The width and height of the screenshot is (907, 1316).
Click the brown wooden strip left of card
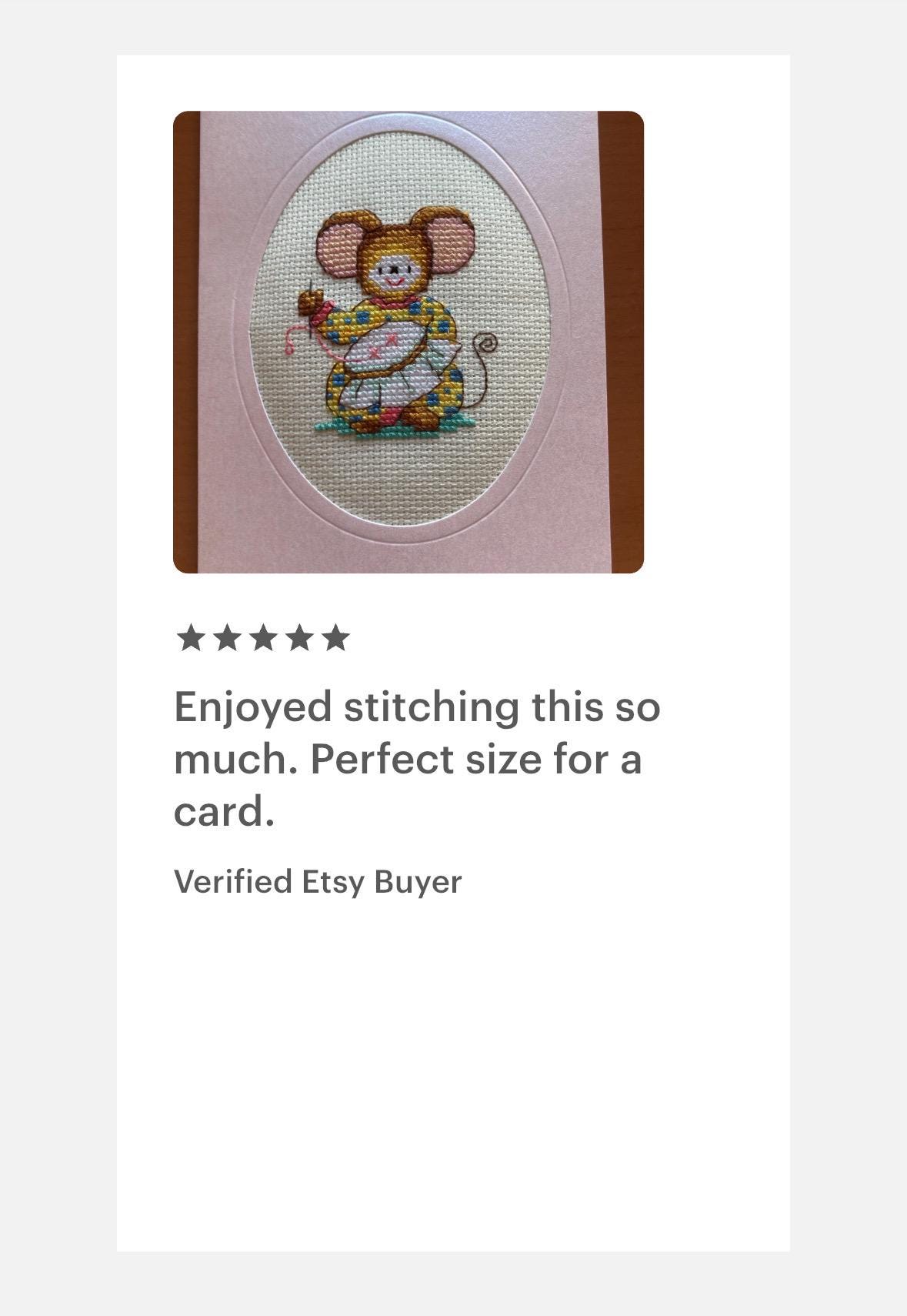coord(186,342)
